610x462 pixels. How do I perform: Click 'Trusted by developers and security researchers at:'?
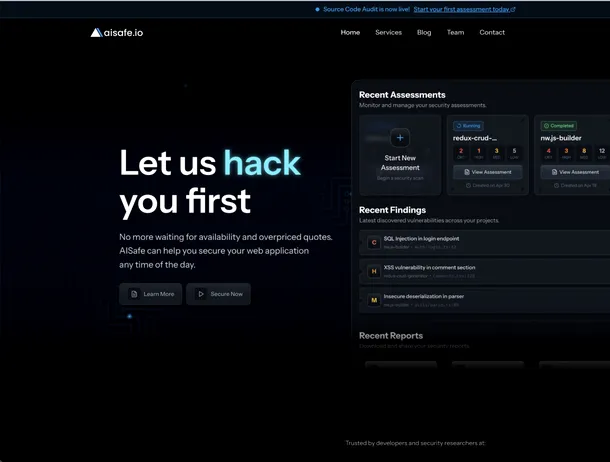coord(415,443)
